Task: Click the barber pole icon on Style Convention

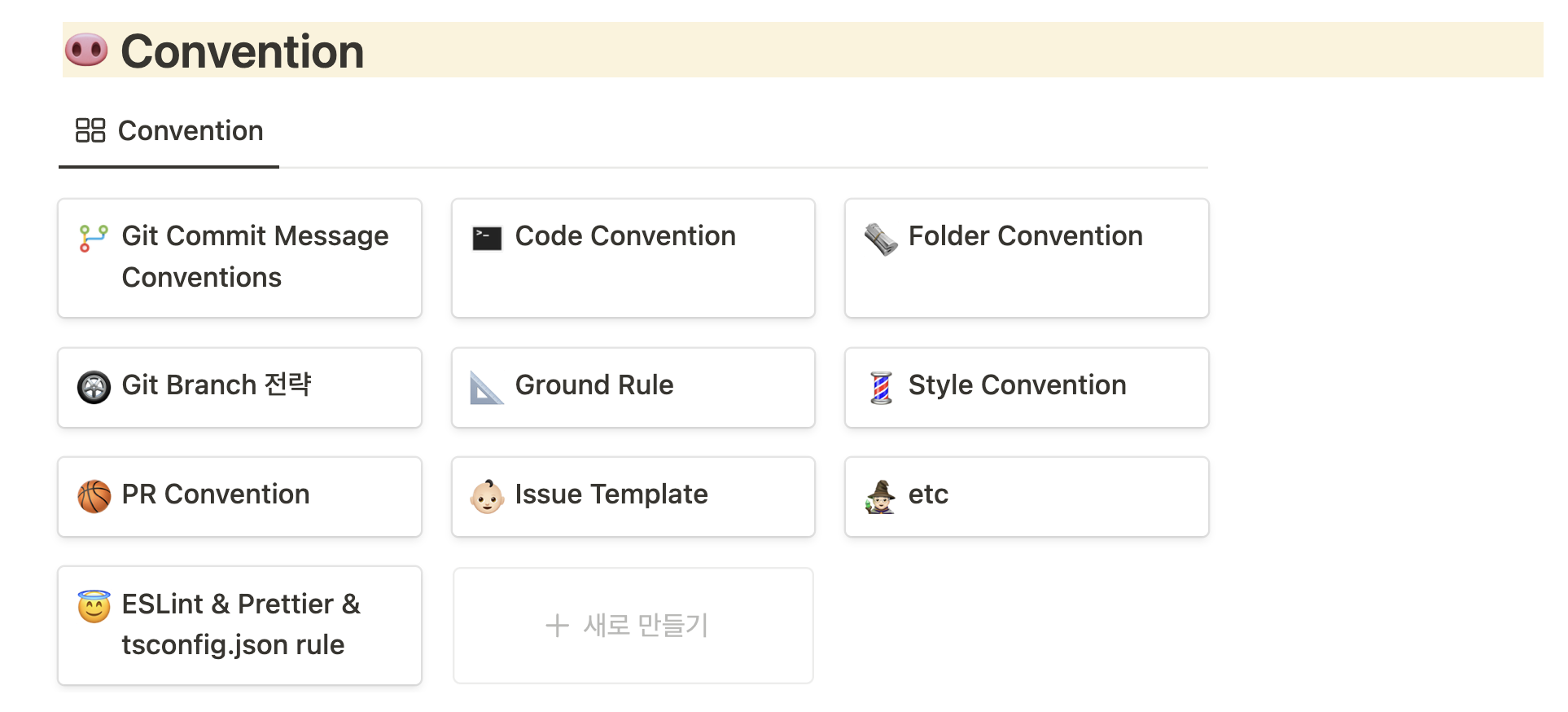Action: click(x=881, y=388)
